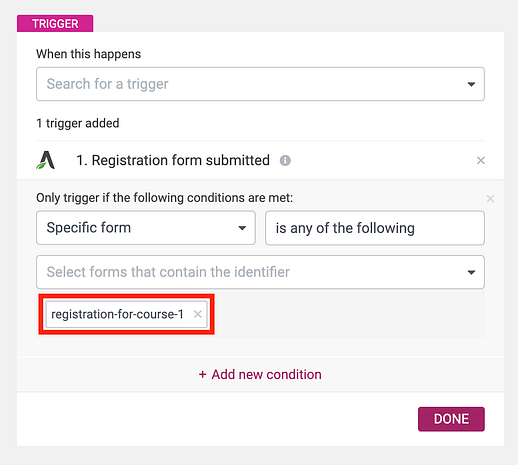
Task: Click the info icon beside Registration form submitted
Action: tap(285, 160)
